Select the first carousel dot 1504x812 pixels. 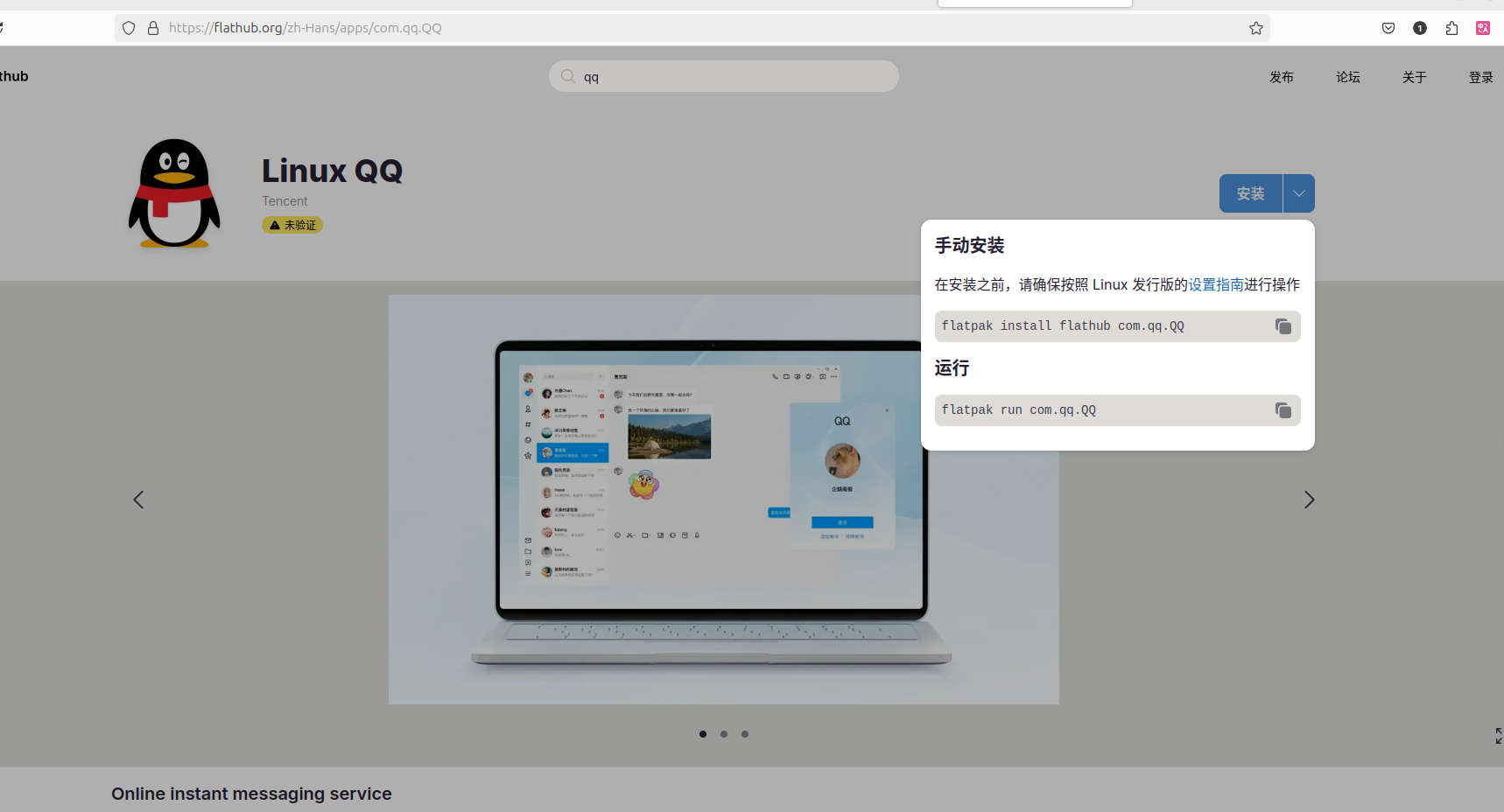click(703, 734)
